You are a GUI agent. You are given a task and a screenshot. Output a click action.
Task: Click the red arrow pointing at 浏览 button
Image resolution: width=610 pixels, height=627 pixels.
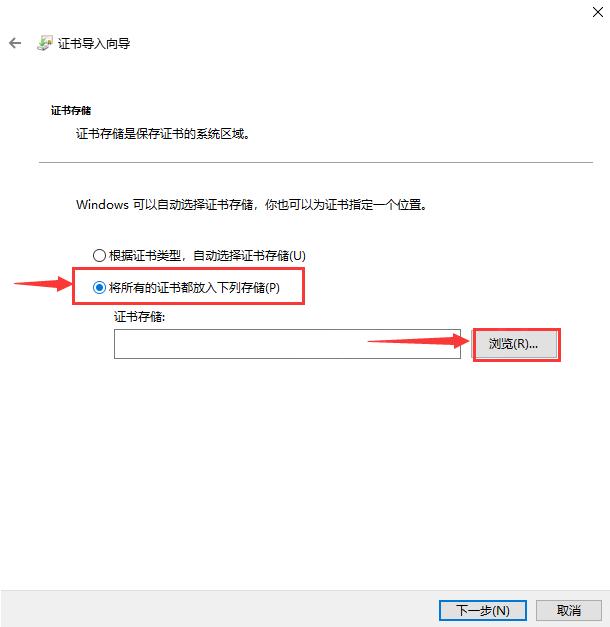point(418,341)
